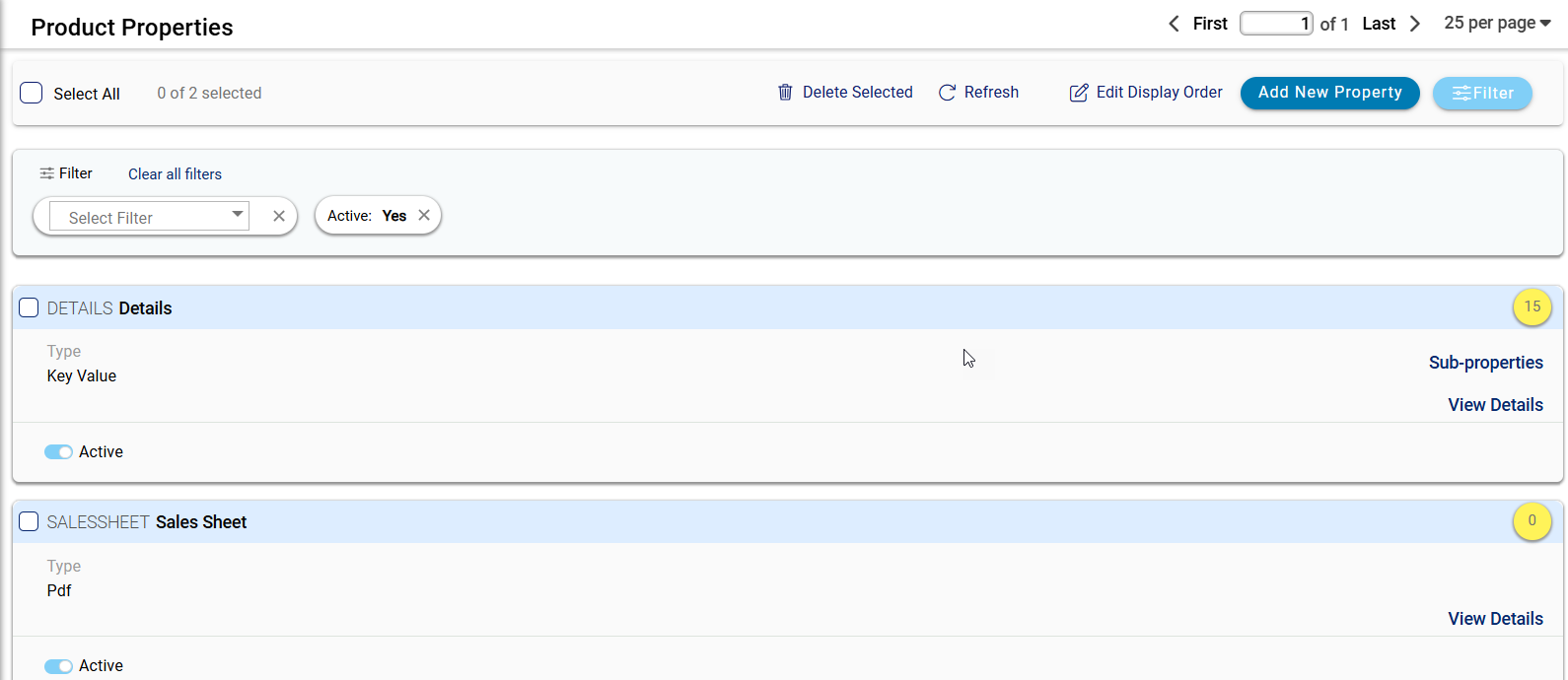Clear the Select Filter field with X
This screenshot has height=680, width=1568.
(279, 216)
